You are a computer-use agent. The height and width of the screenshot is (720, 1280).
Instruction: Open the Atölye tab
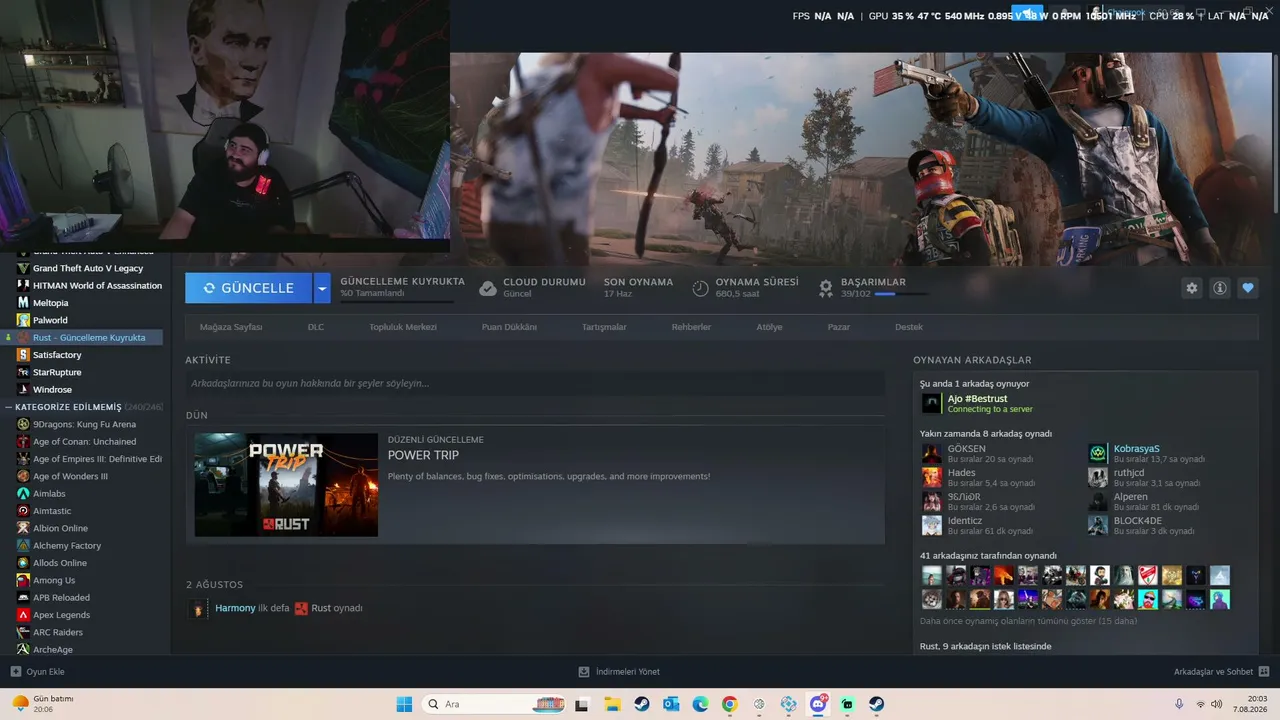pyautogui.click(x=769, y=327)
